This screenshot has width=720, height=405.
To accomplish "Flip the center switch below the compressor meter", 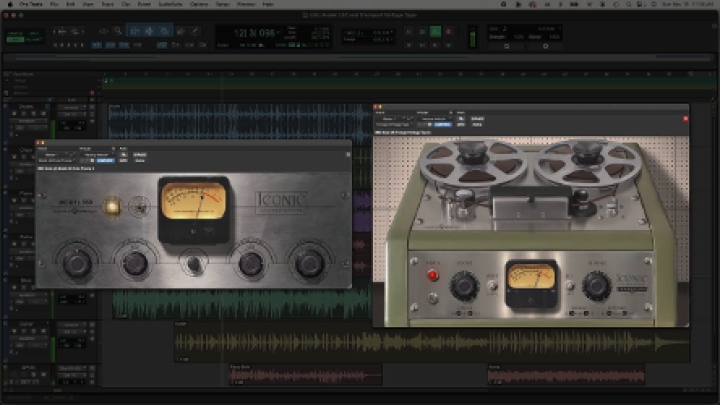I will click(x=194, y=264).
